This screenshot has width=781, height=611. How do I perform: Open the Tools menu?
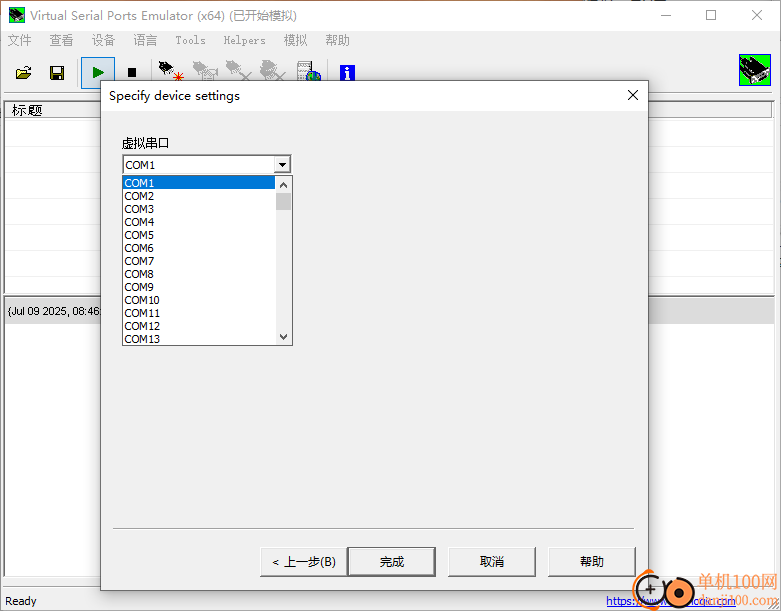(190, 40)
